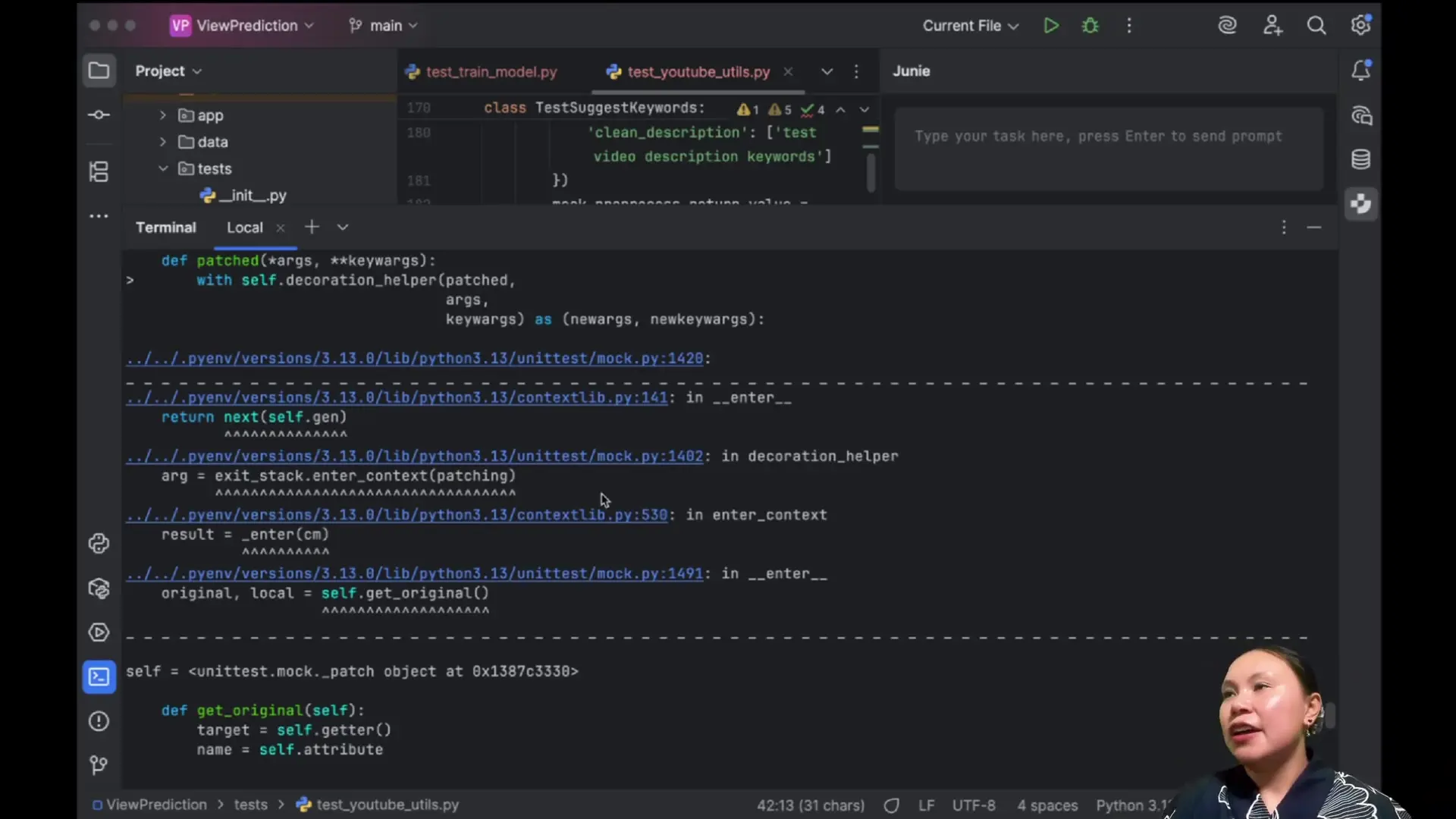Open contextlib.py:141 traceback link
The height and width of the screenshot is (819, 1456).
pyautogui.click(x=397, y=397)
